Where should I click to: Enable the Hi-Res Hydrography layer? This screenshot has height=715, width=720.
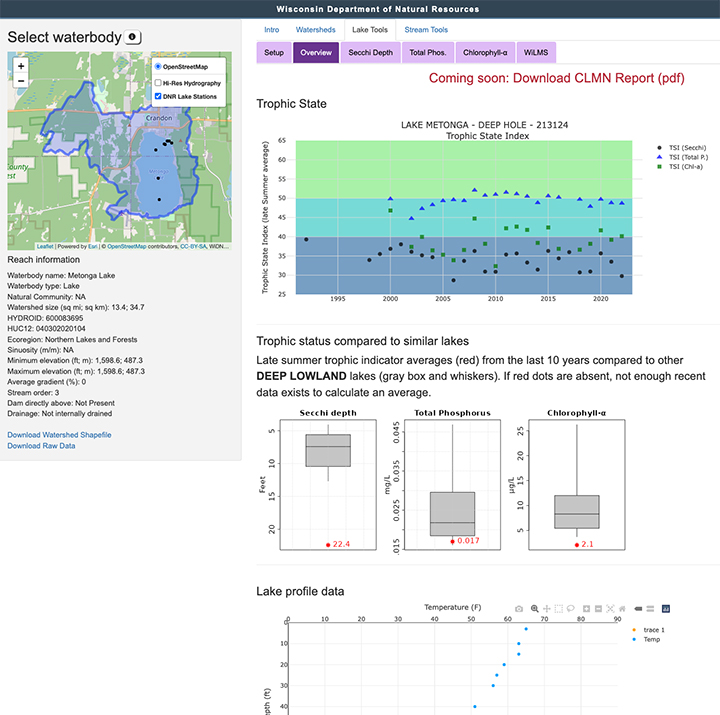coord(158,83)
